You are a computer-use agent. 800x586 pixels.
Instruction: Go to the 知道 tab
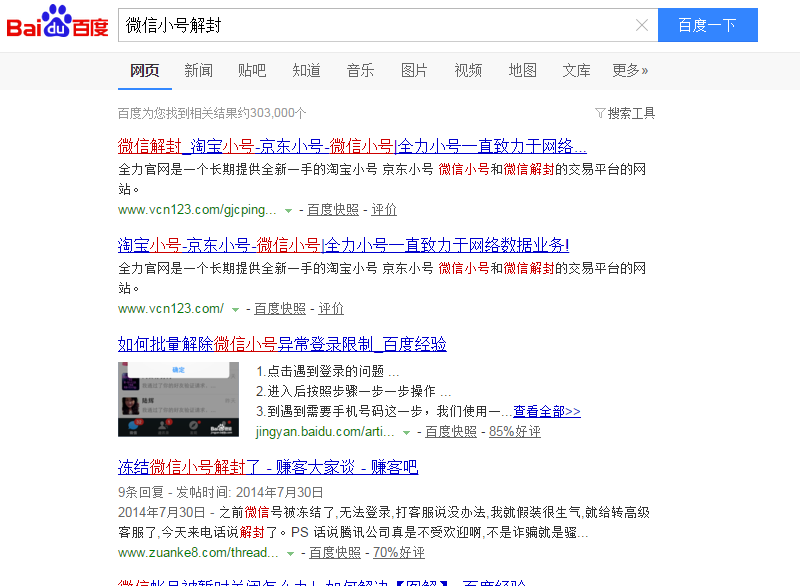306,70
